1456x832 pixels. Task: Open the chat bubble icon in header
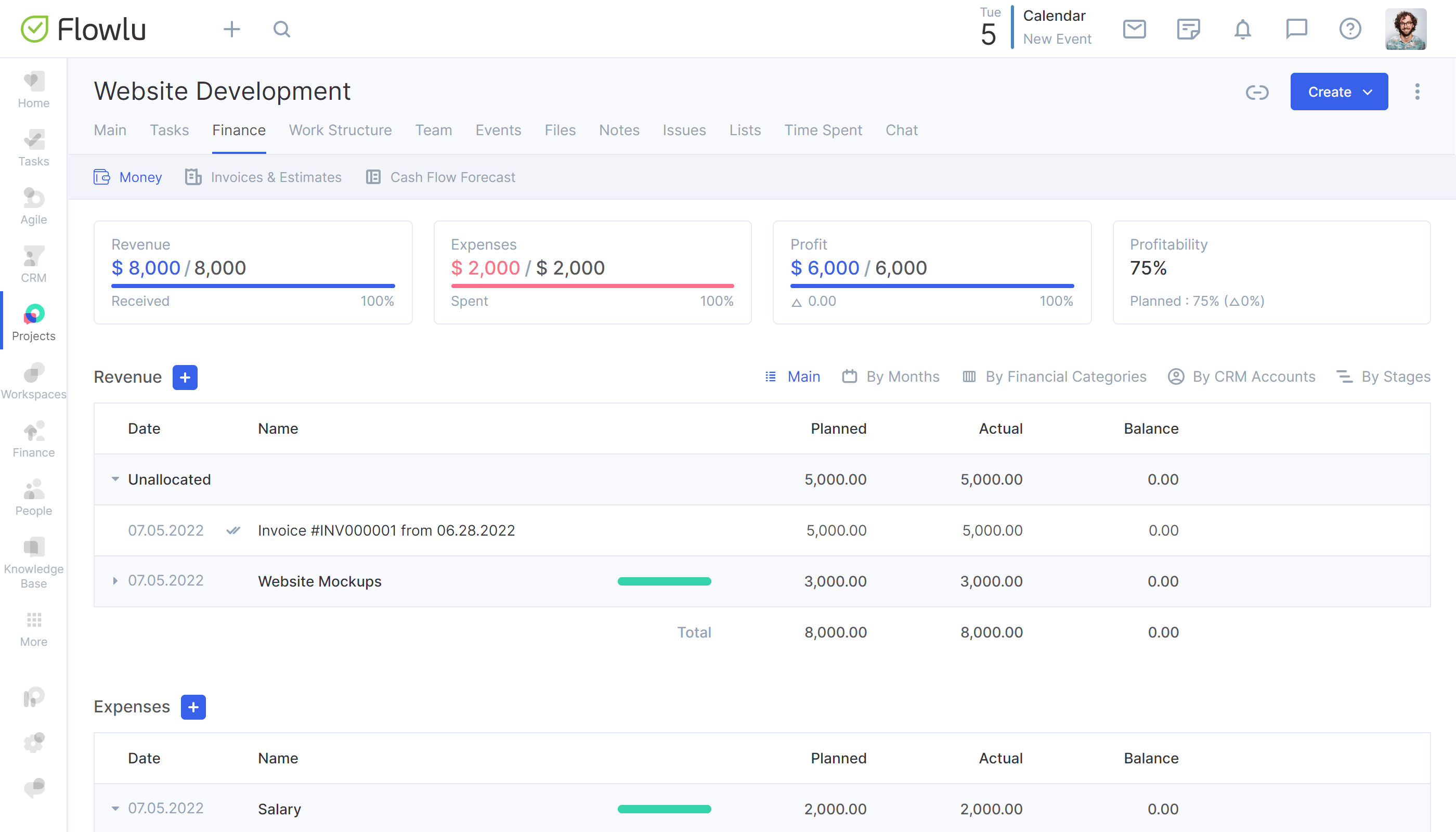(1296, 29)
